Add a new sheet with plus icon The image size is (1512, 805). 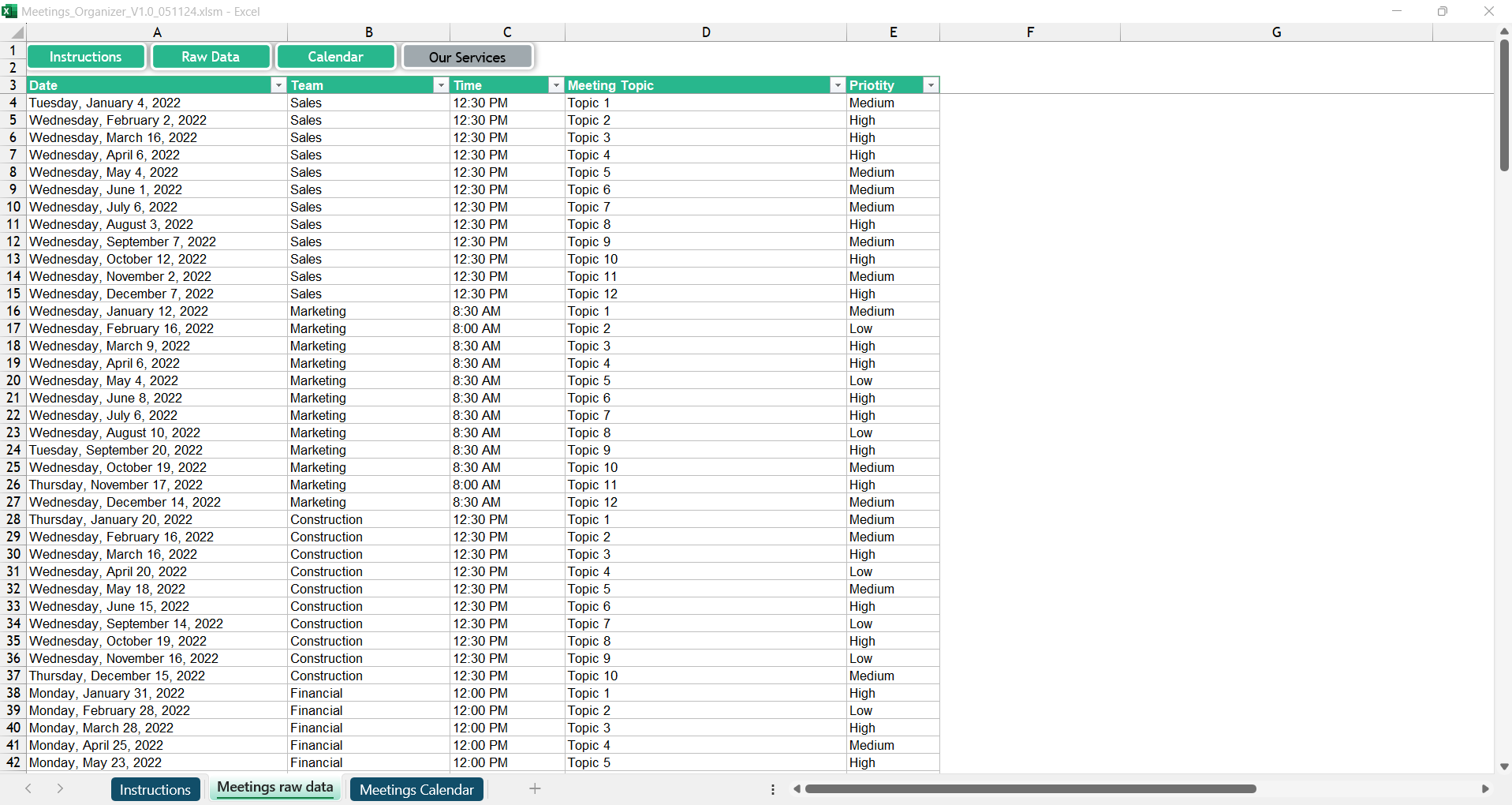[535, 788]
